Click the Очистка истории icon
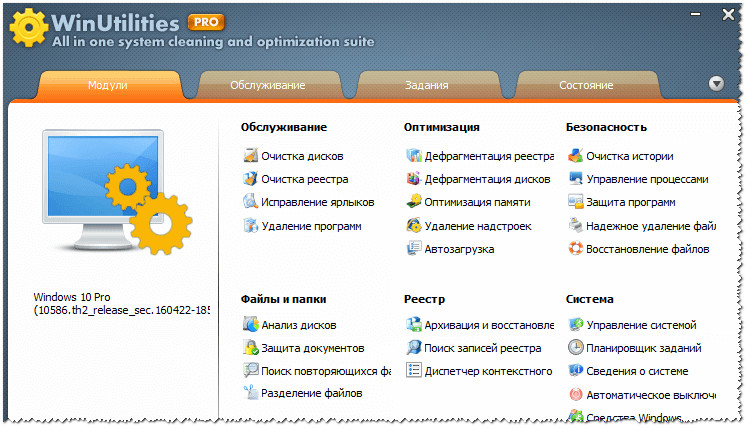 tap(576, 155)
